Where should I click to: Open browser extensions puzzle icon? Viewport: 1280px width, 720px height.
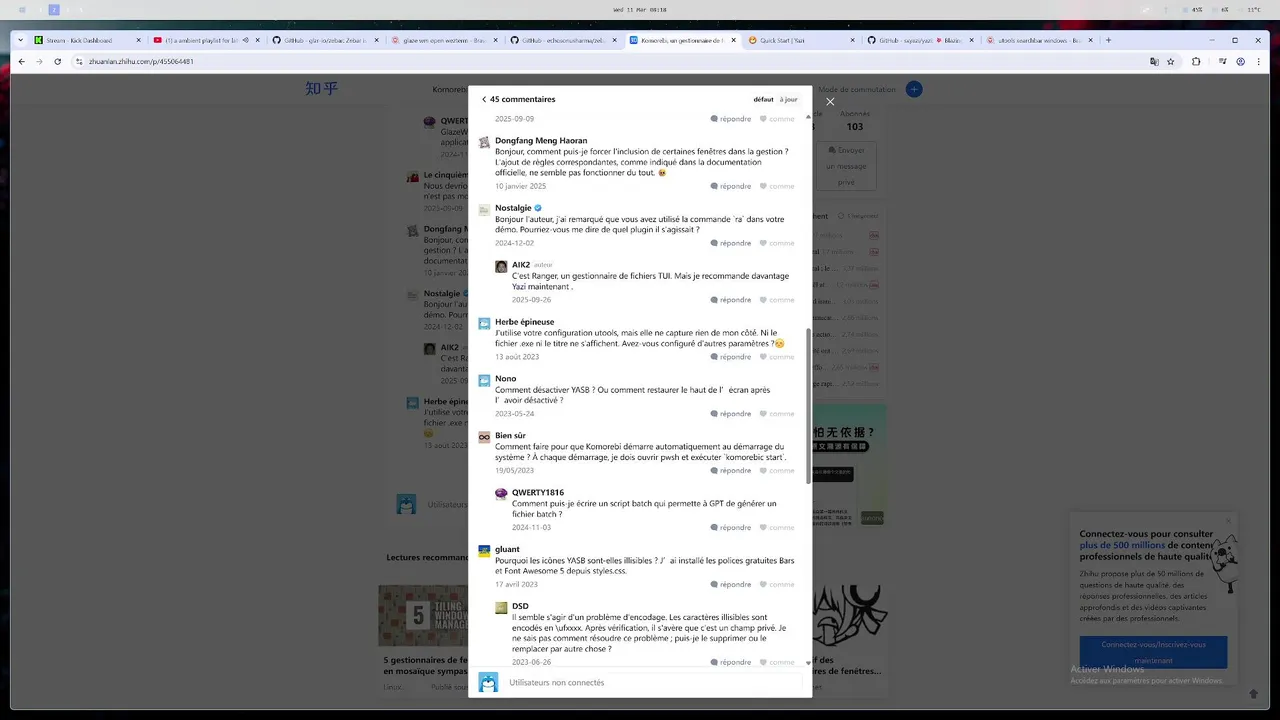[x=1196, y=61]
